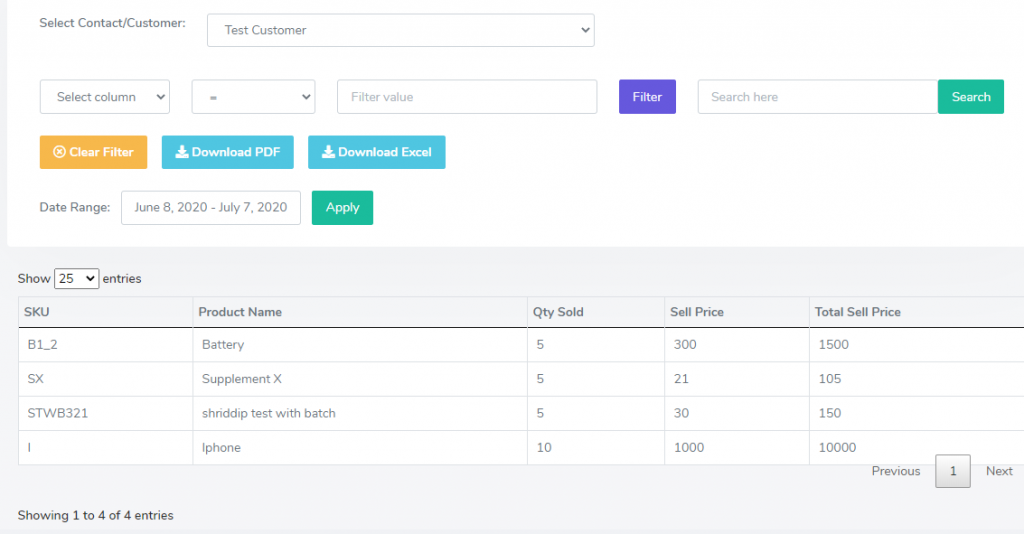The height and width of the screenshot is (534, 1024).
Task: Sort table by SKU column header
Action: pos(37,312)
